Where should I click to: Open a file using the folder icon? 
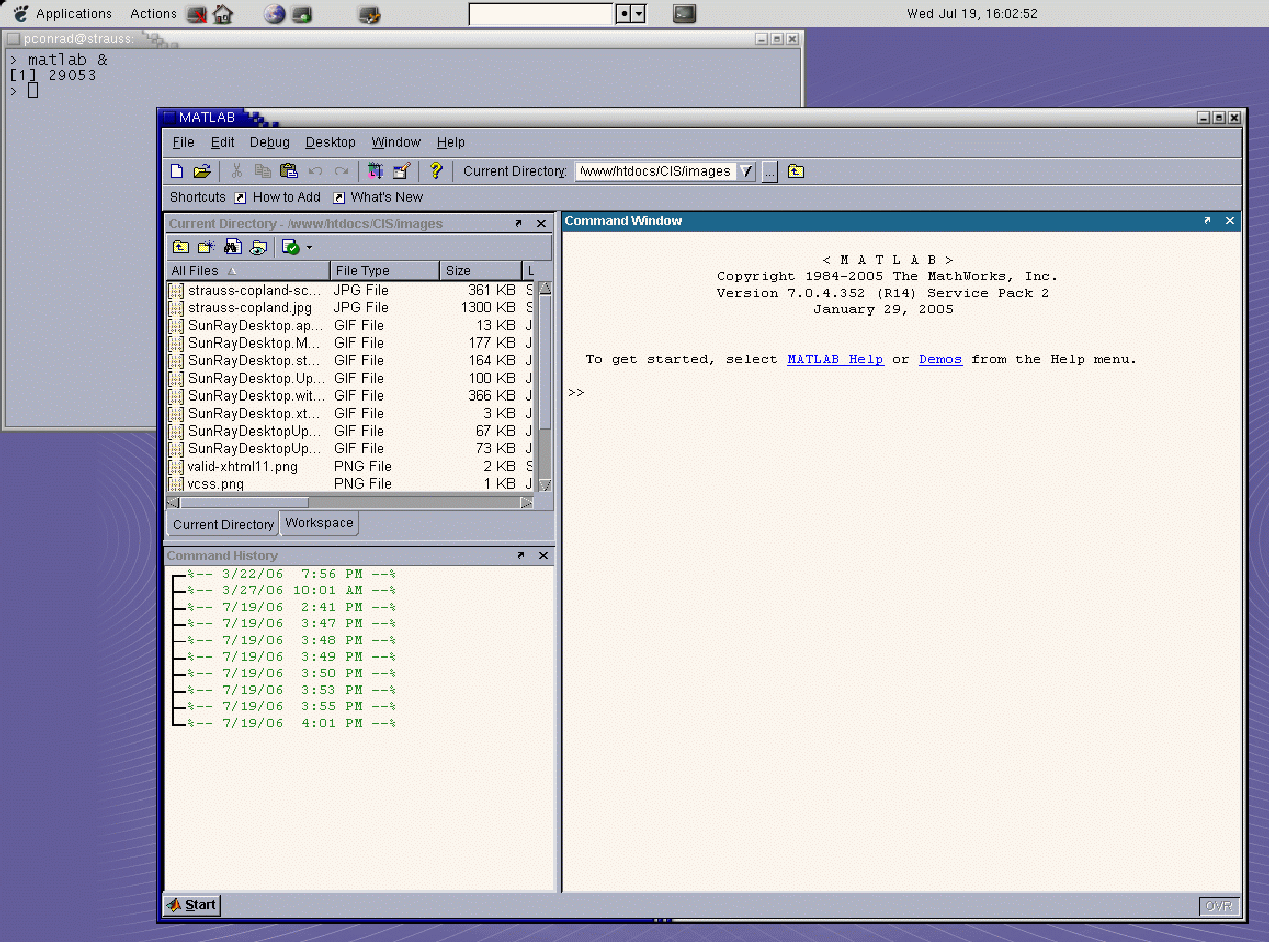click(x=202, y=171)
